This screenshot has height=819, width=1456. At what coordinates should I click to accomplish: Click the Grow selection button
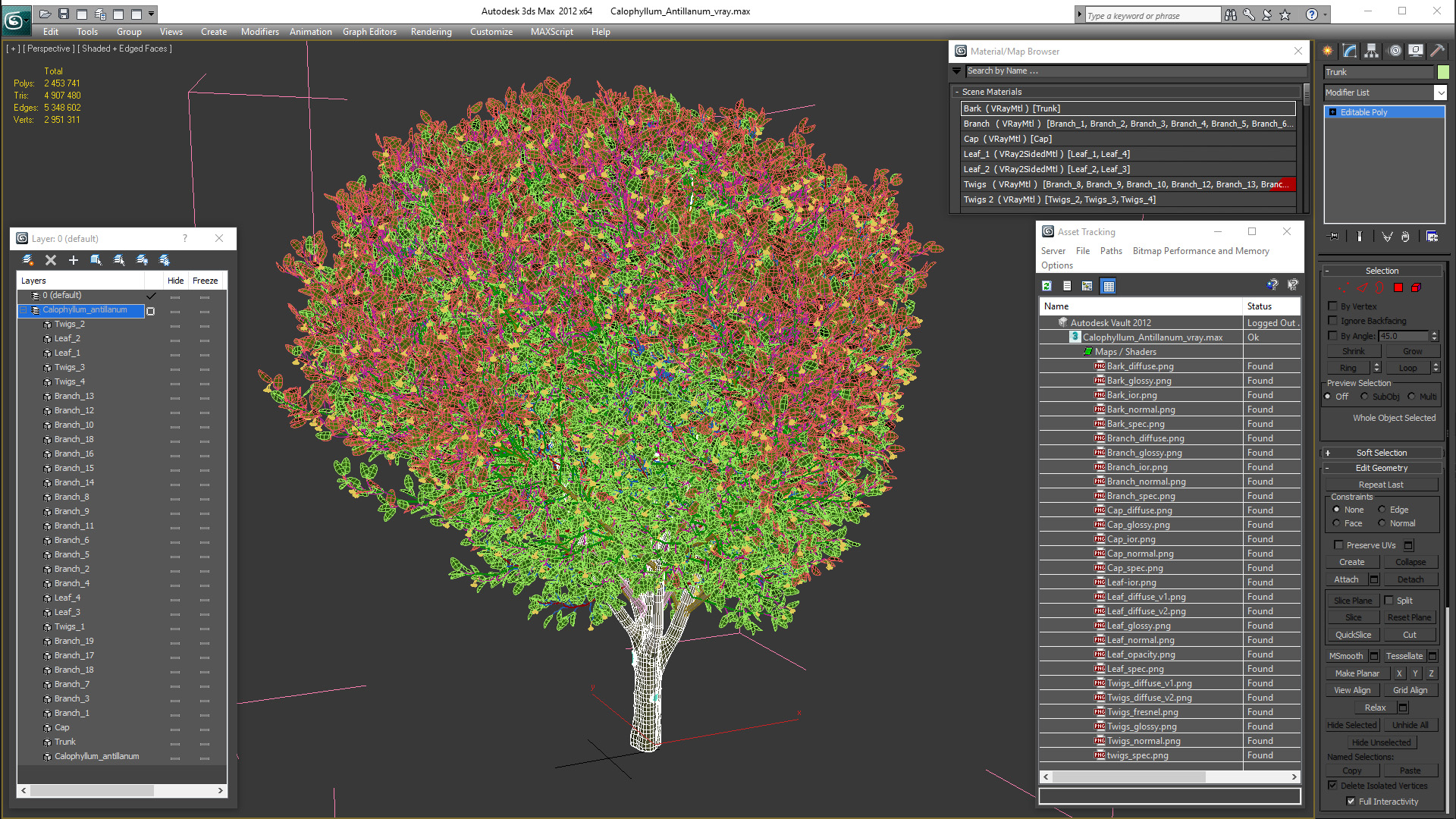[x=1412, y=351]
